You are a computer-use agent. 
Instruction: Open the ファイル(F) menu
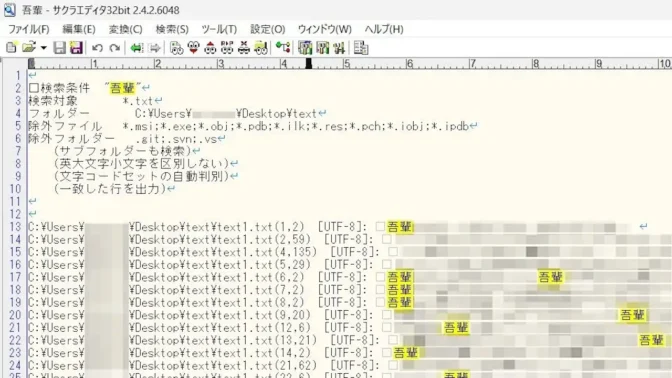click(29, 29)
